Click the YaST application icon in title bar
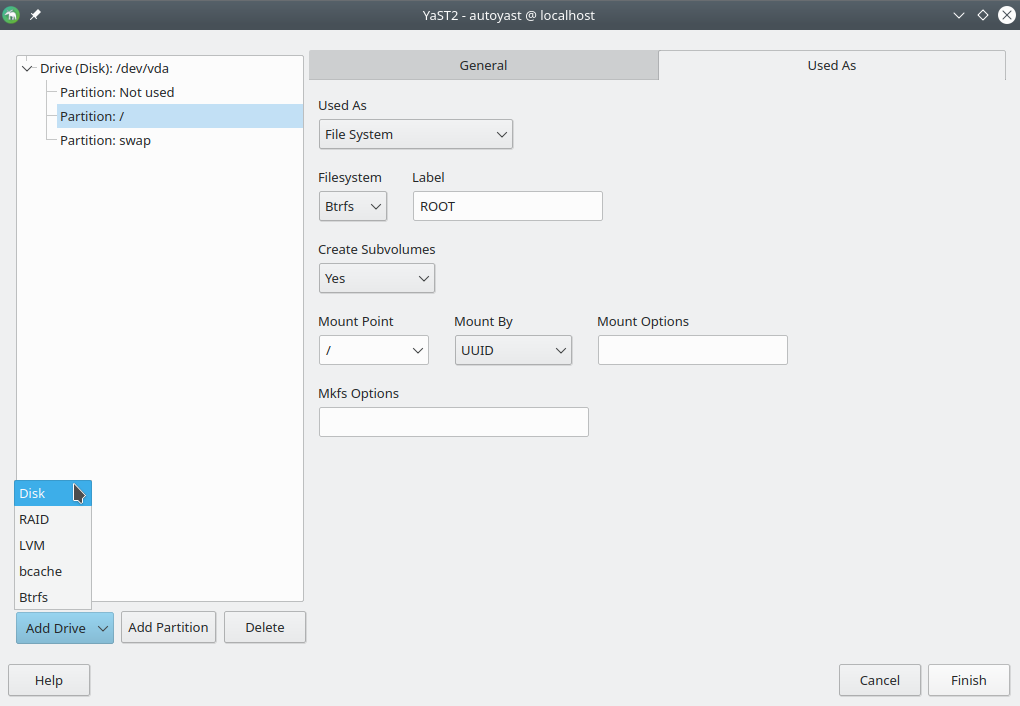The height and width of the screenshot is (706, 1020). click(x=12, y=15)
